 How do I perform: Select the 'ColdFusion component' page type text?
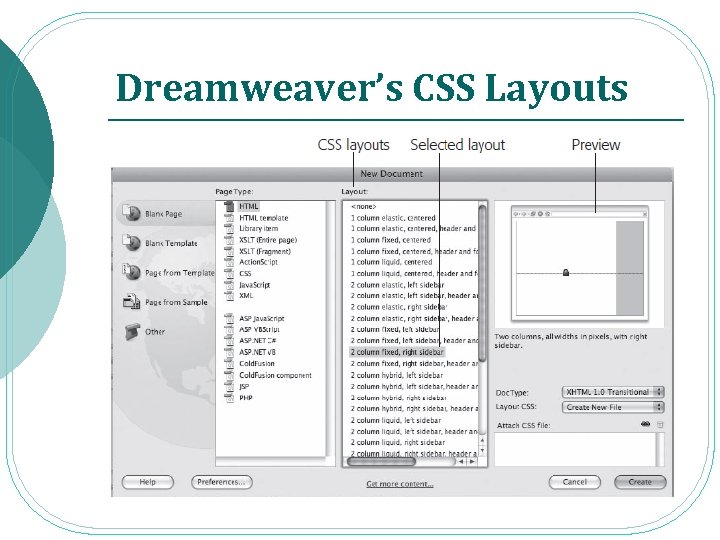pyautogui.click(x=275, y=375)
